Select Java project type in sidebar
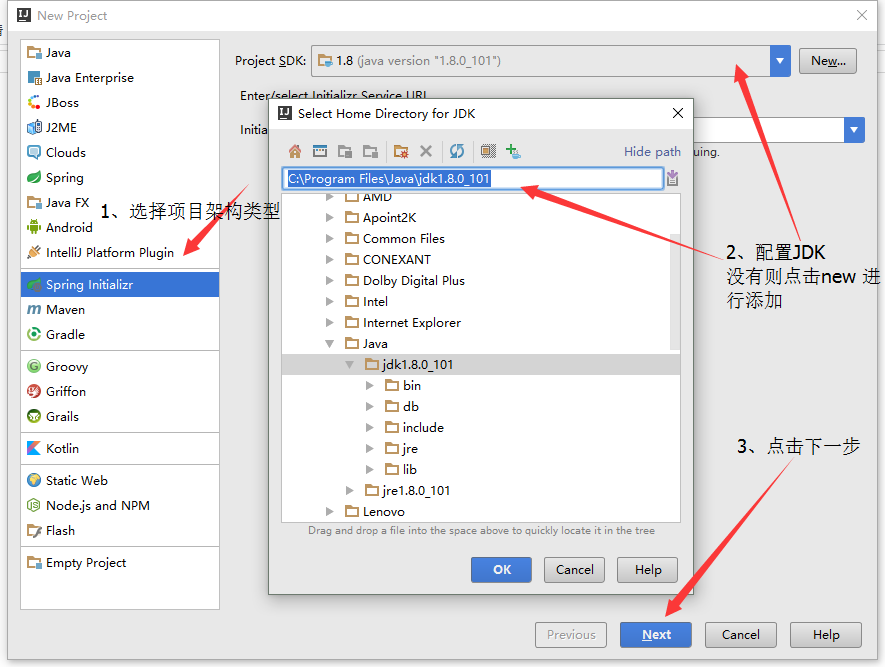 tap(120, 52)
